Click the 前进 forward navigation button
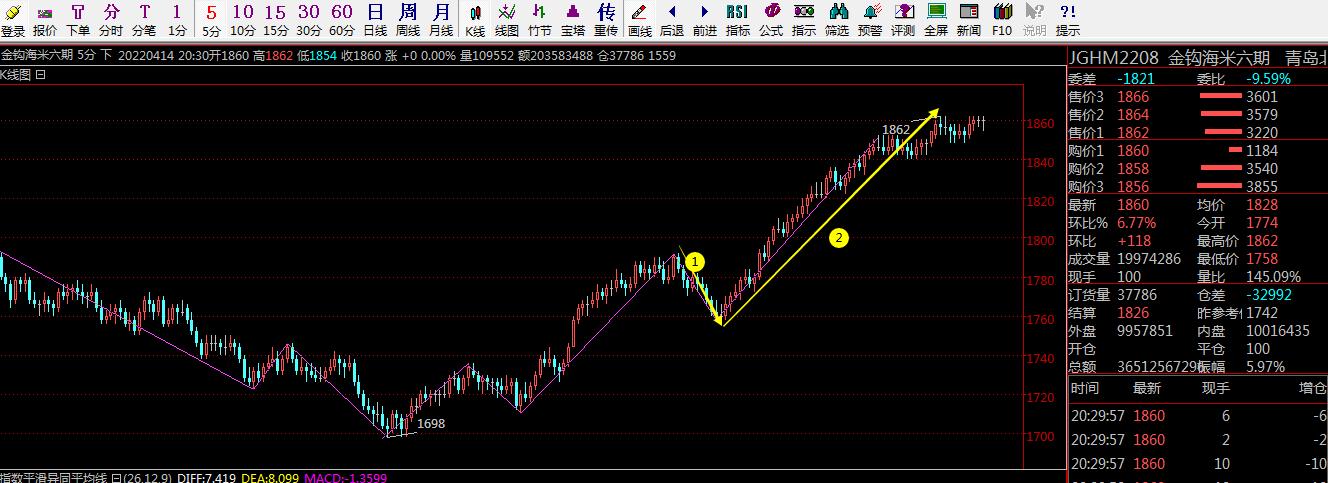This screenshot has width=1328, height=483. coord(704,19)
